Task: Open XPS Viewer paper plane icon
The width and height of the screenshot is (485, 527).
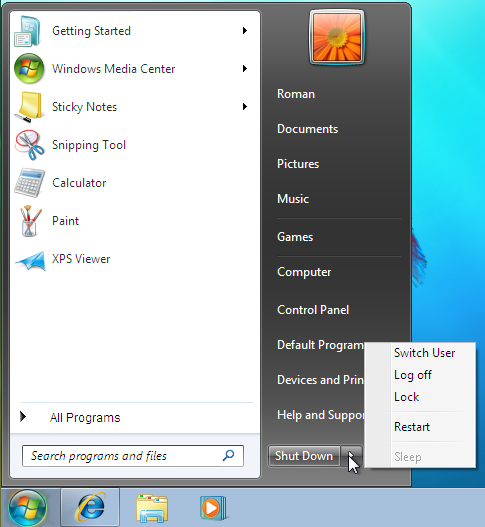Action: click(30, 260)
